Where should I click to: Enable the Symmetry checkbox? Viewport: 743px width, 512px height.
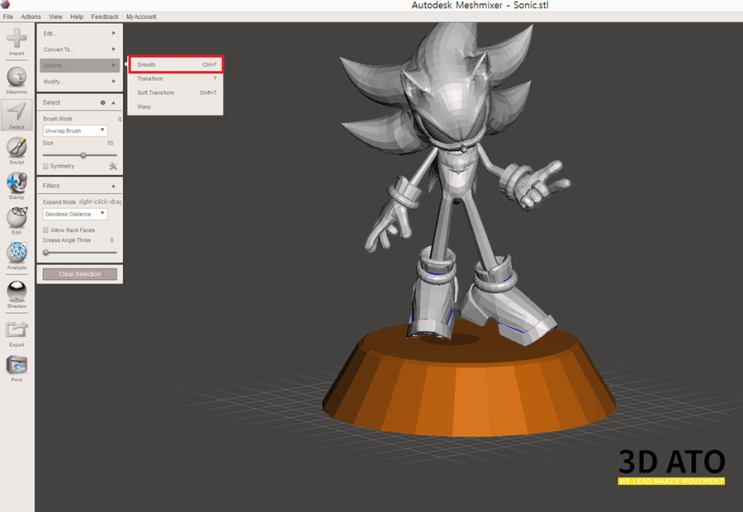click(45, 166)
